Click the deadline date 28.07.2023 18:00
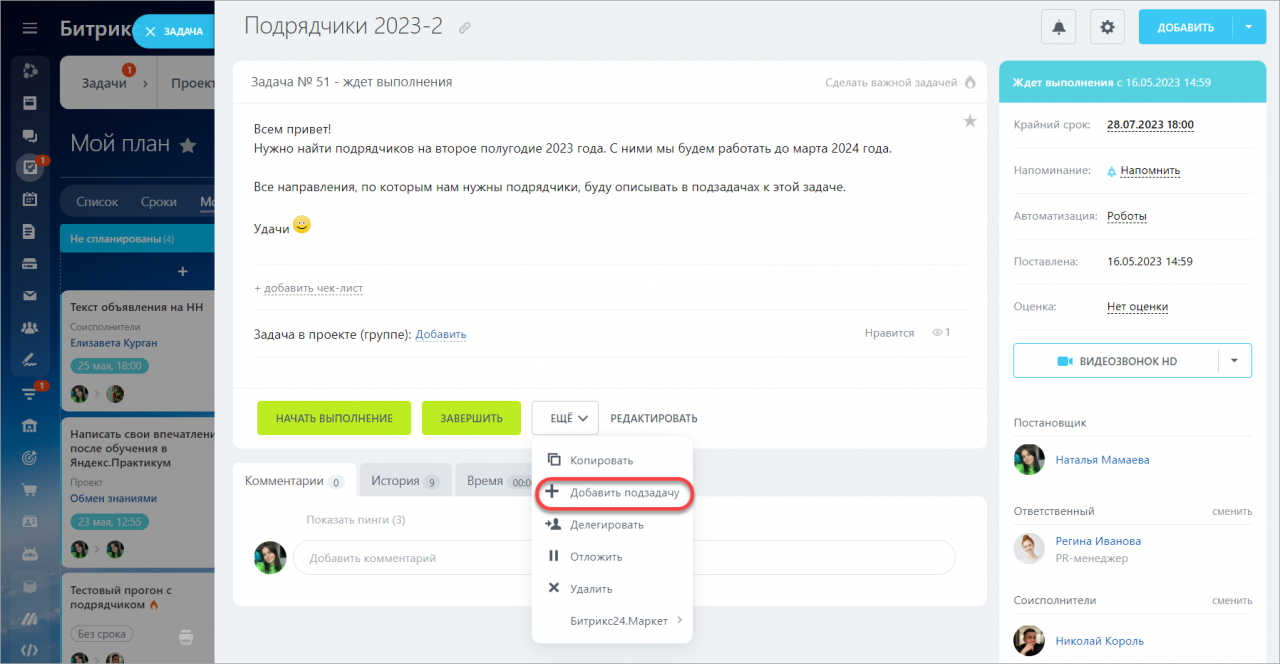The width and height of the screenshot is (1280, 664). click(x=1150, y=125)
